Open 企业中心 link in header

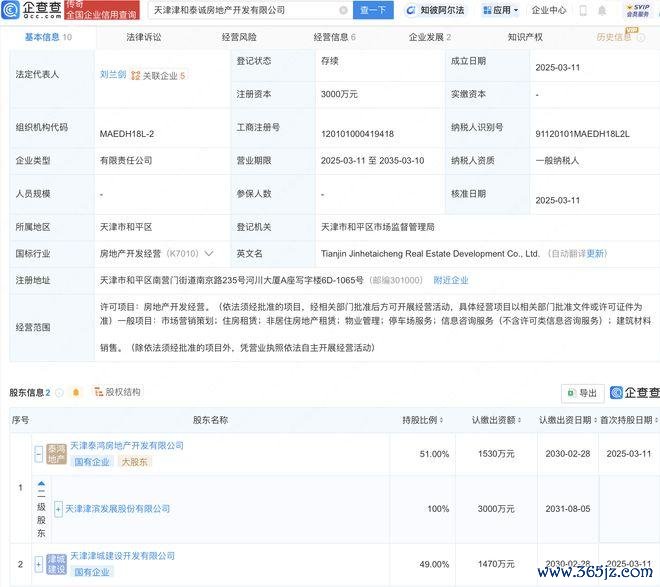pyautogui.click(x=549, y=10)
